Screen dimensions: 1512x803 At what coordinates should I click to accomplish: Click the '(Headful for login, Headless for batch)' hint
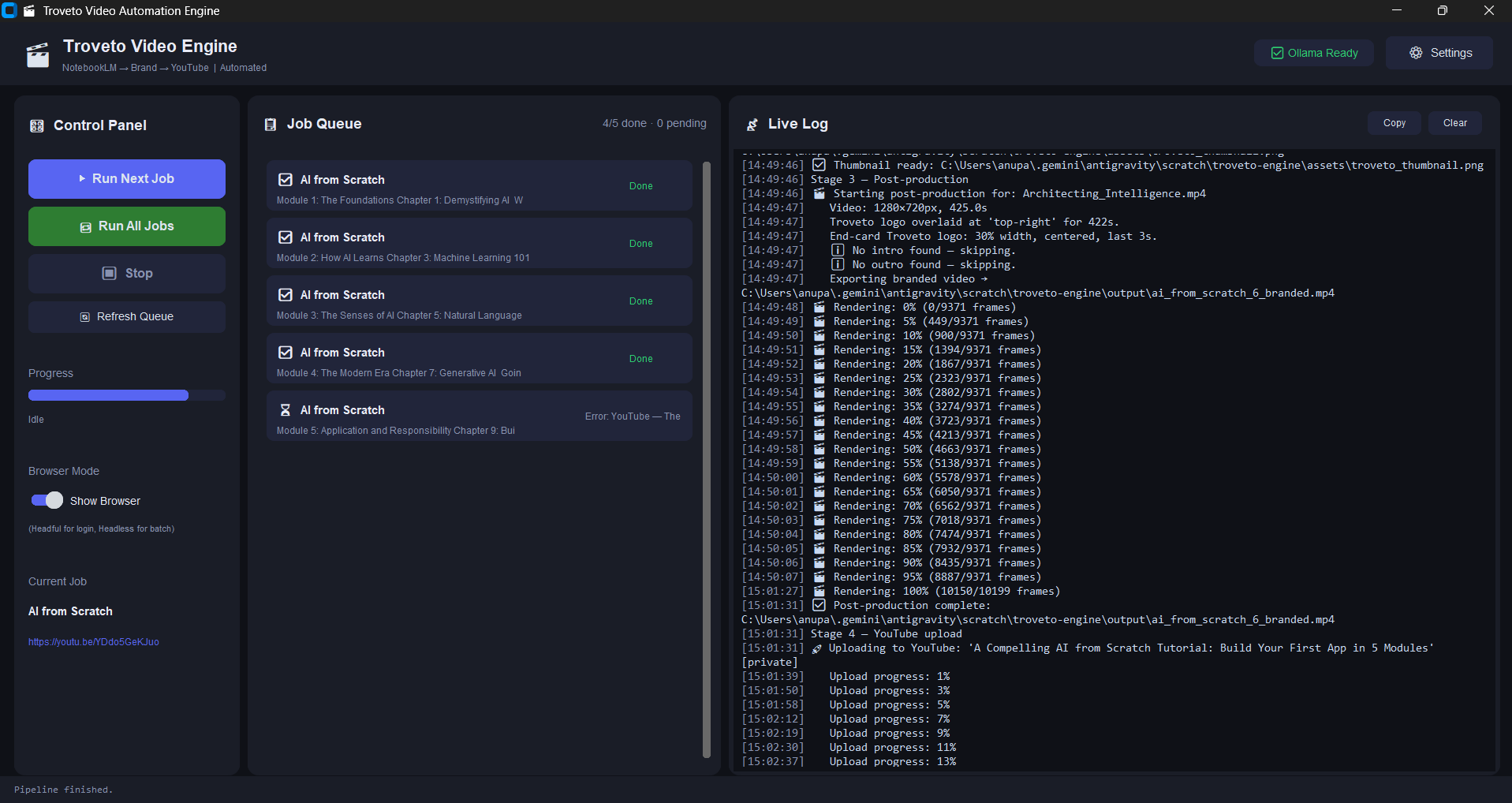point(102,528)
